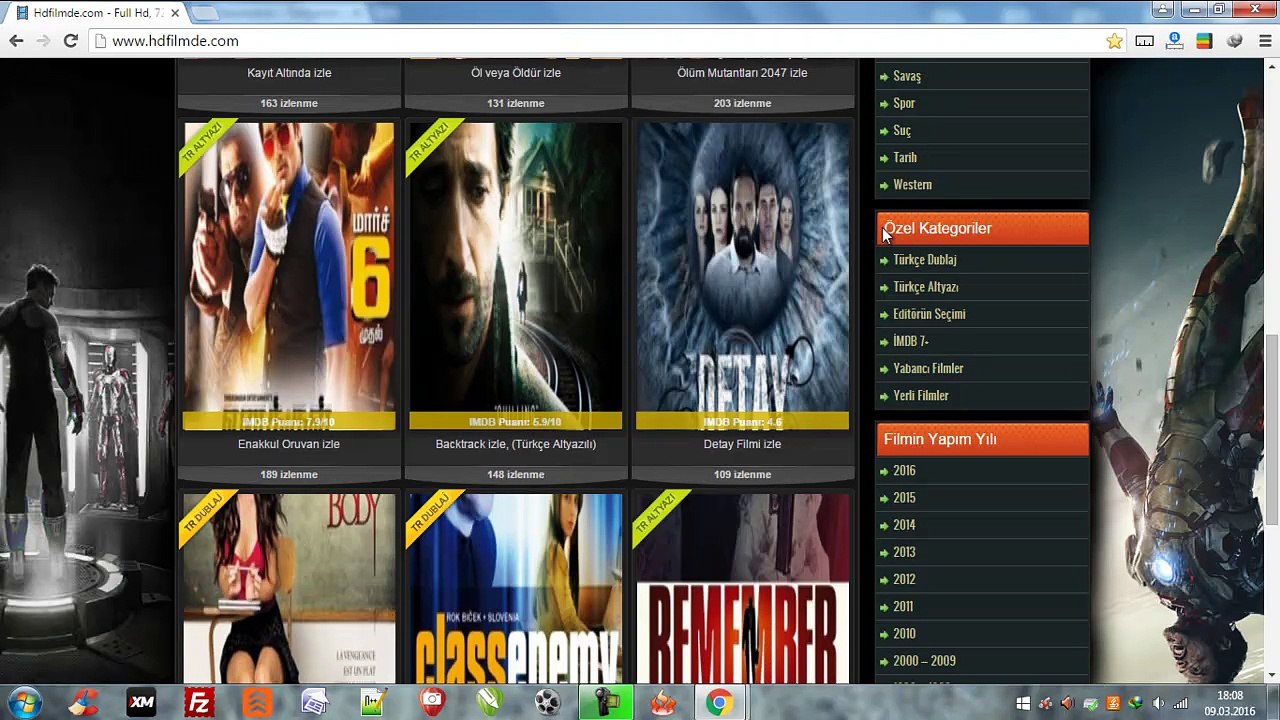Open the Windows Start menu
Screen dimensions: 1280x720
(25, 703)
